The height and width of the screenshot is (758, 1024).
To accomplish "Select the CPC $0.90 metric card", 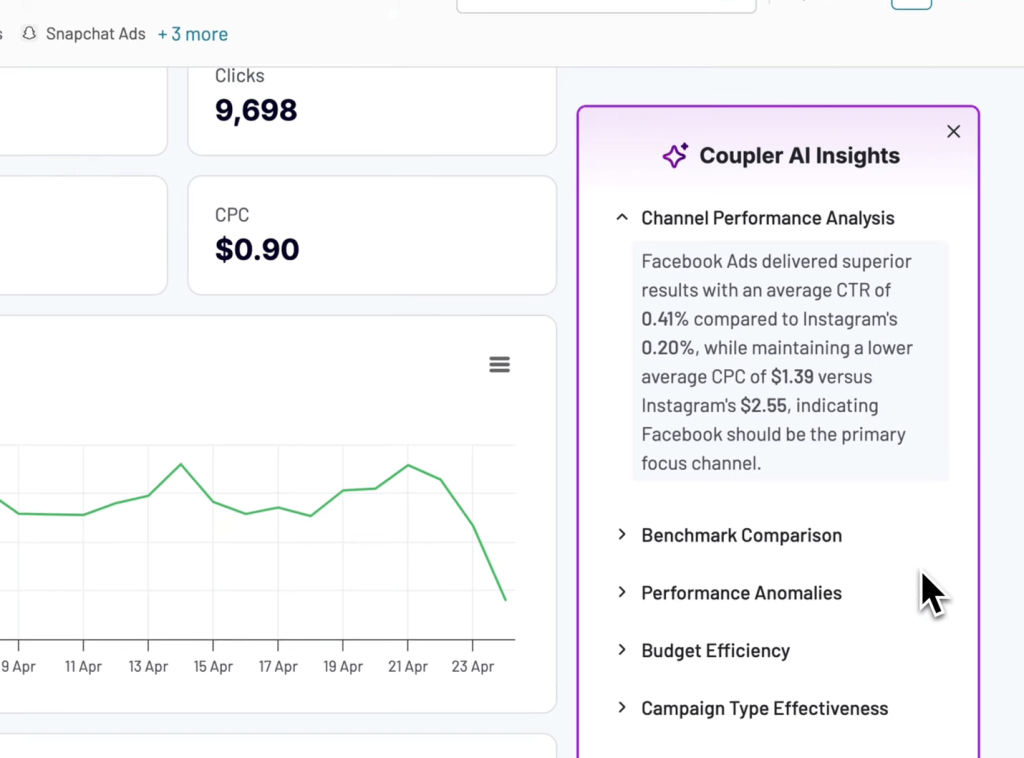I will [371, 235].
